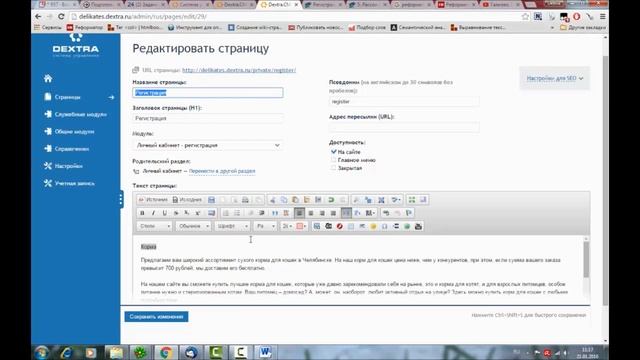
Task: Open Google Chrome from the taskbar
Action: click(x=165, y=352)
